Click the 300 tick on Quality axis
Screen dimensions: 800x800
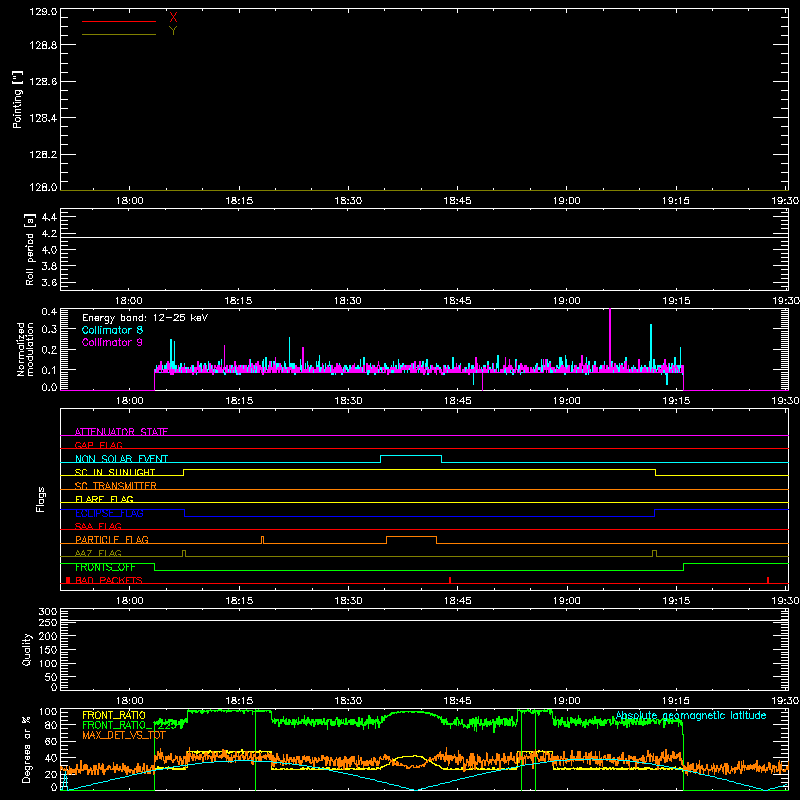click(x=48, y=611)
